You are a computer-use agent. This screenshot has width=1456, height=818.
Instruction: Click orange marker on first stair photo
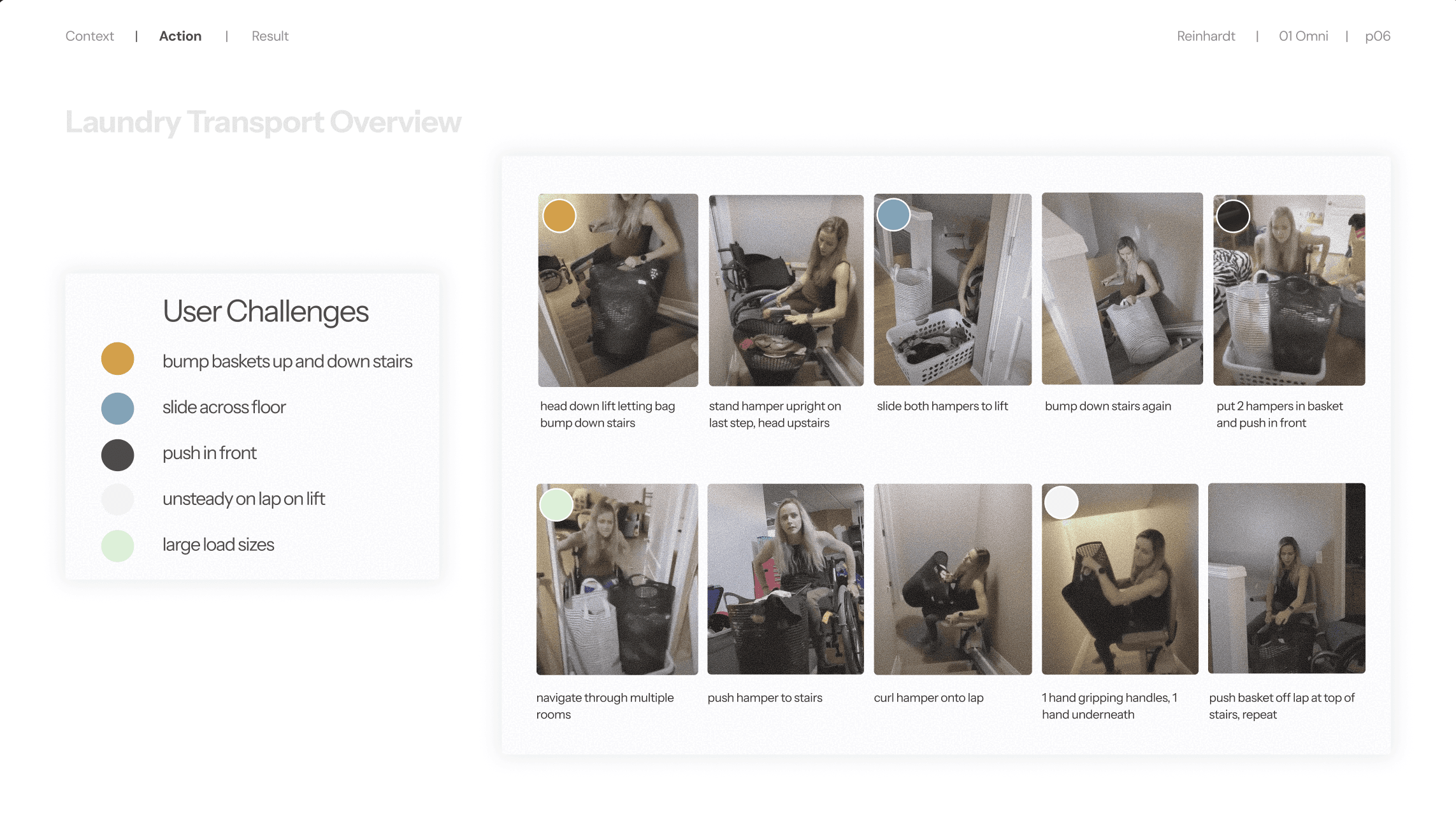[559, 215]
